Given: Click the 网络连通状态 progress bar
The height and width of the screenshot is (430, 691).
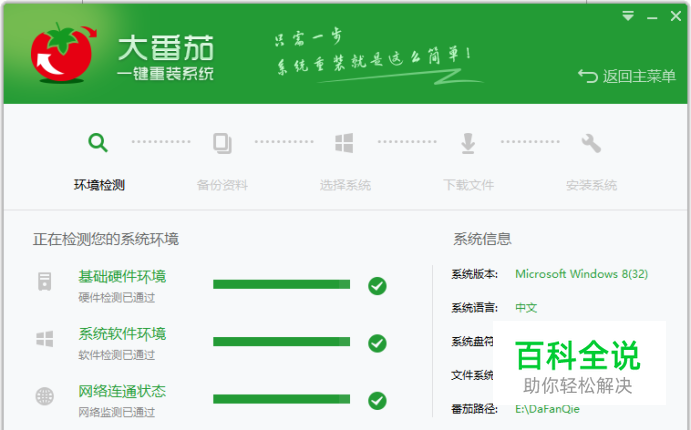Looking at the screenshot, I should [x=282, y=399].
